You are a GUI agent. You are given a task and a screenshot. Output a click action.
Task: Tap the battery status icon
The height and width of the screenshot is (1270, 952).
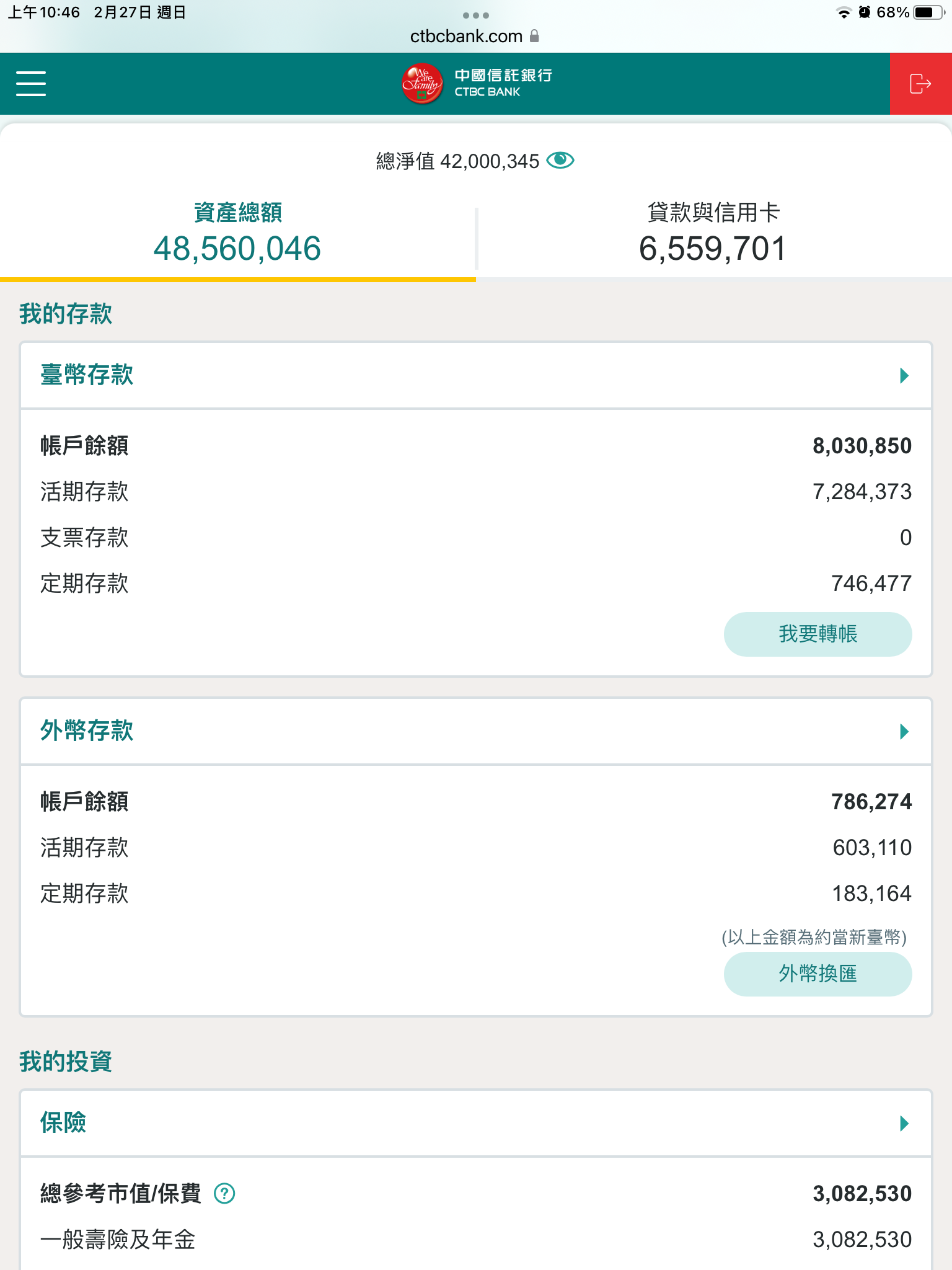pyautogui.click(x=928, y=12)
